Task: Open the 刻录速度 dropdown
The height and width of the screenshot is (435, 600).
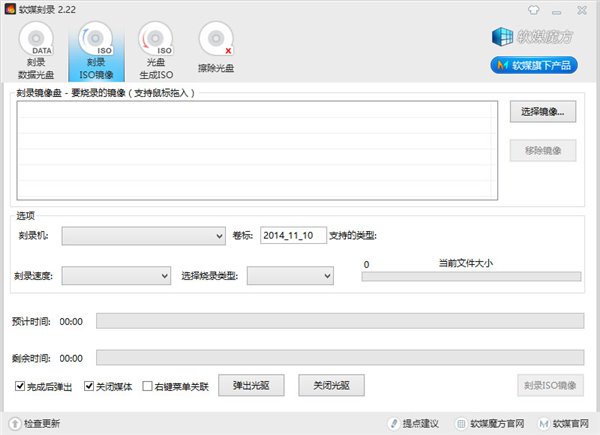Action: pos(116,275)
